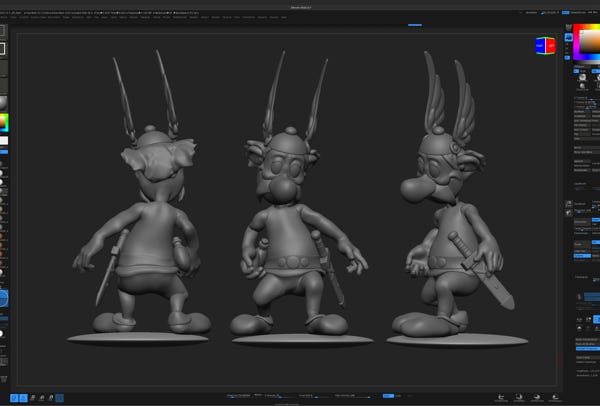This screenshot has width=600, height=406.
Task: Toggle the small blue button below the color picker
Action: [x=576, y=71]
